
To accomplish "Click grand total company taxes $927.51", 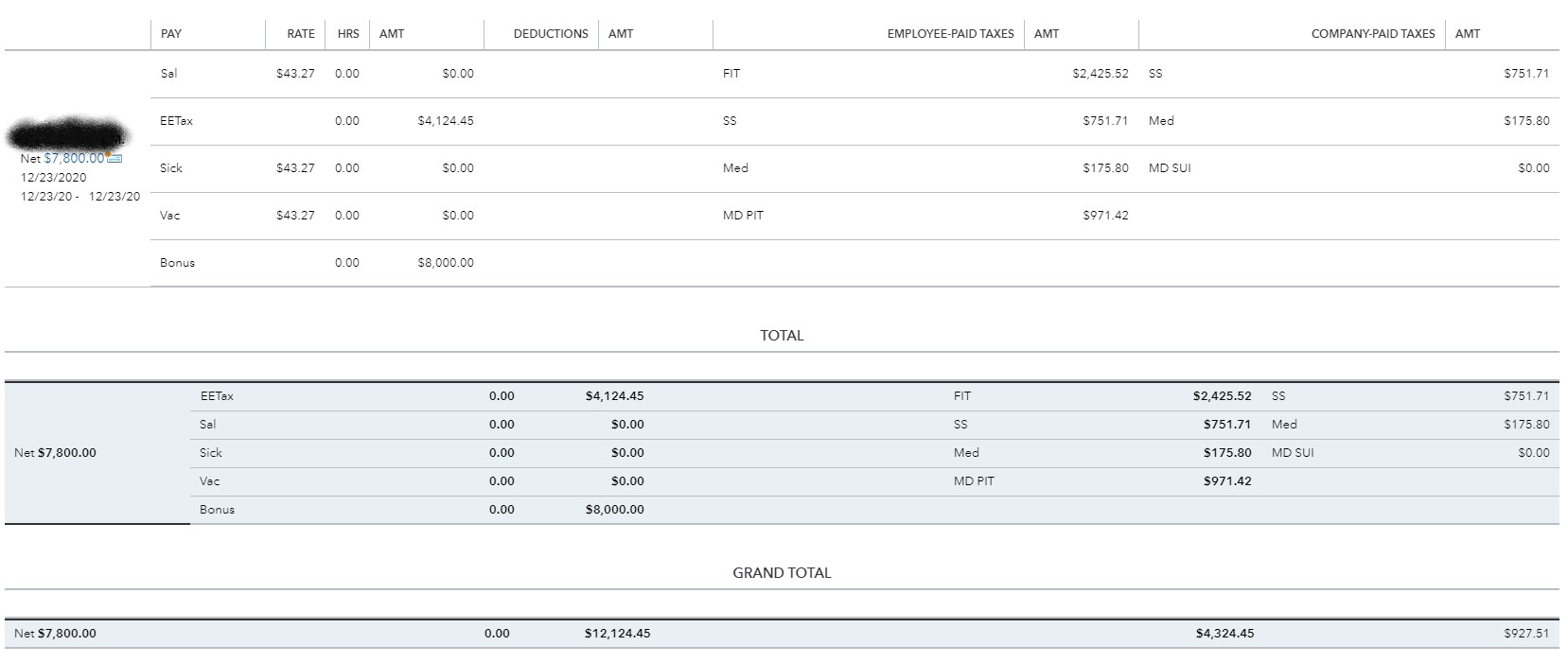I will tap(1525, 634).
